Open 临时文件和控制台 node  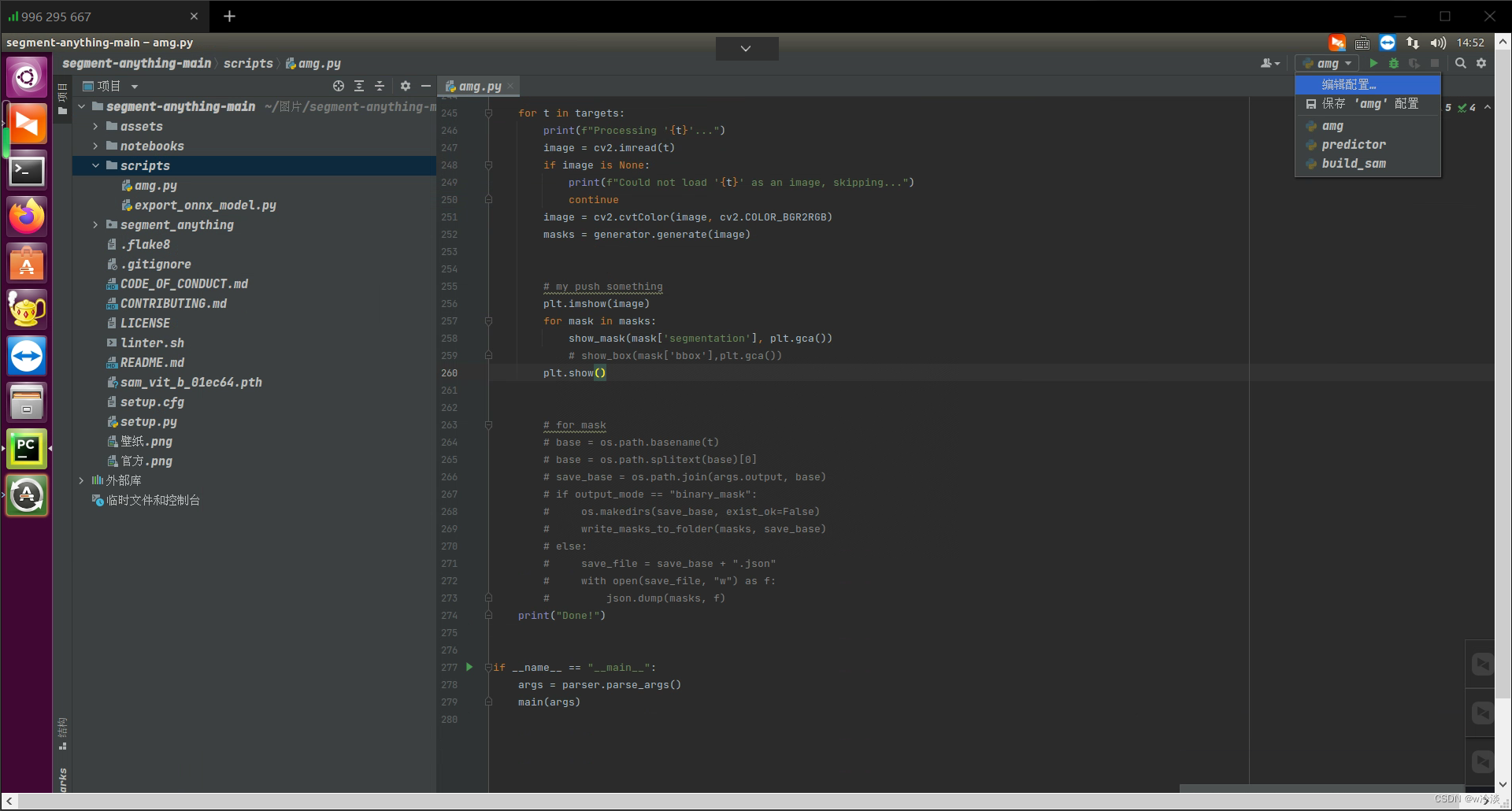click(x=146, y=500)
